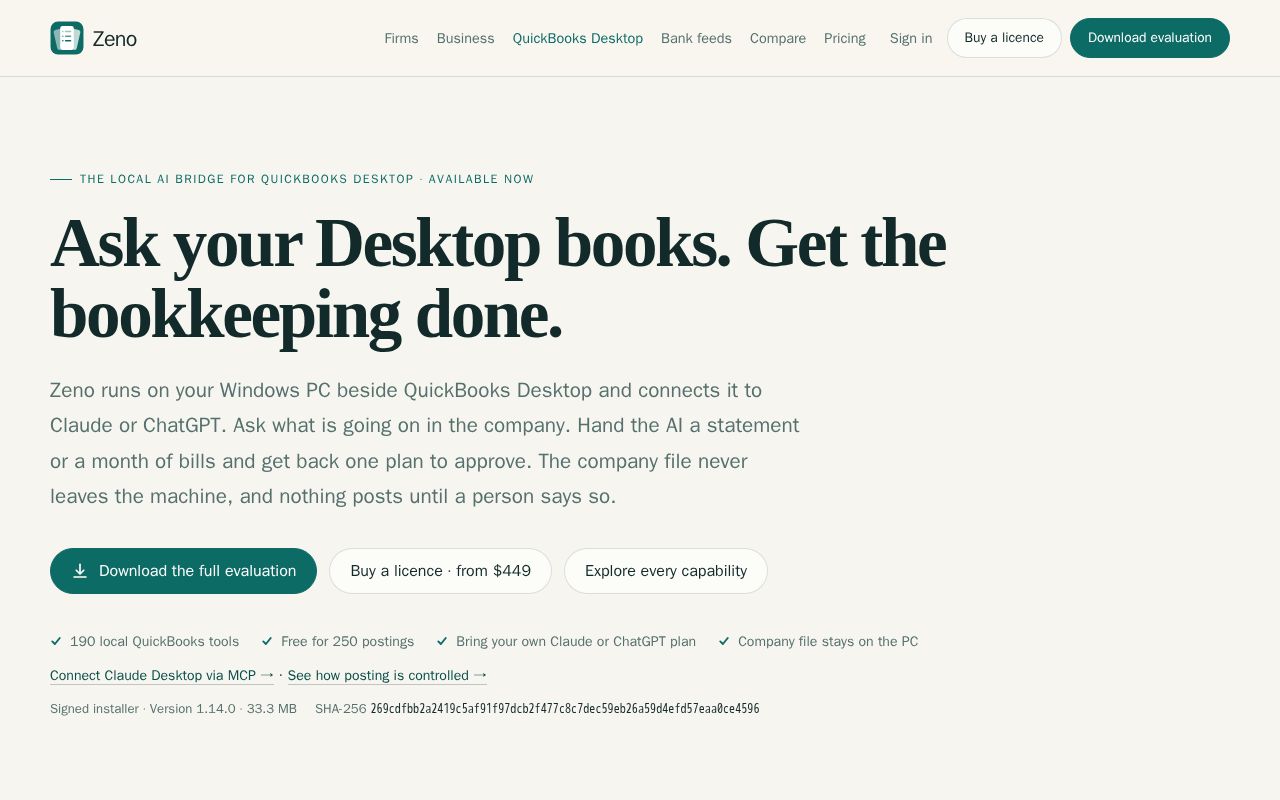Click the Zeno brand name text

114,39
